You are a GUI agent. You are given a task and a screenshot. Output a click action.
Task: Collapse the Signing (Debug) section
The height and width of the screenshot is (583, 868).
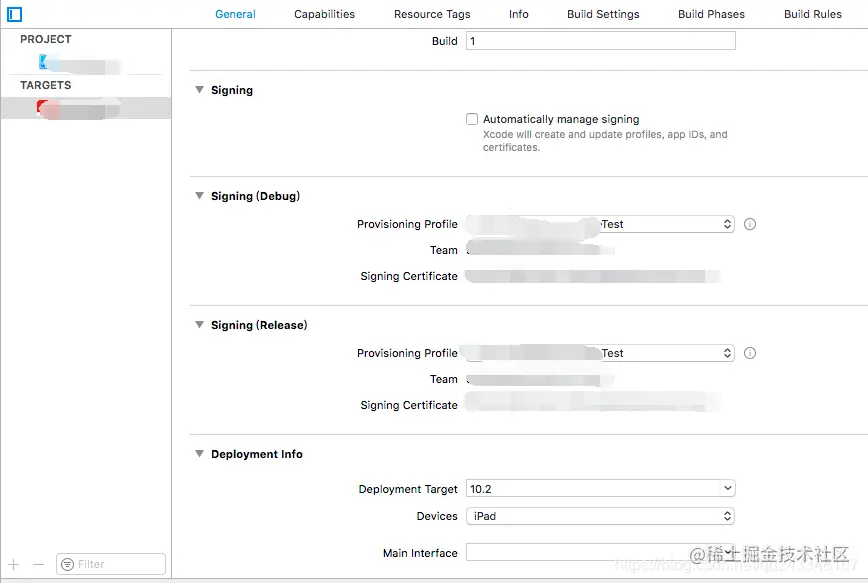click(199, 196)
